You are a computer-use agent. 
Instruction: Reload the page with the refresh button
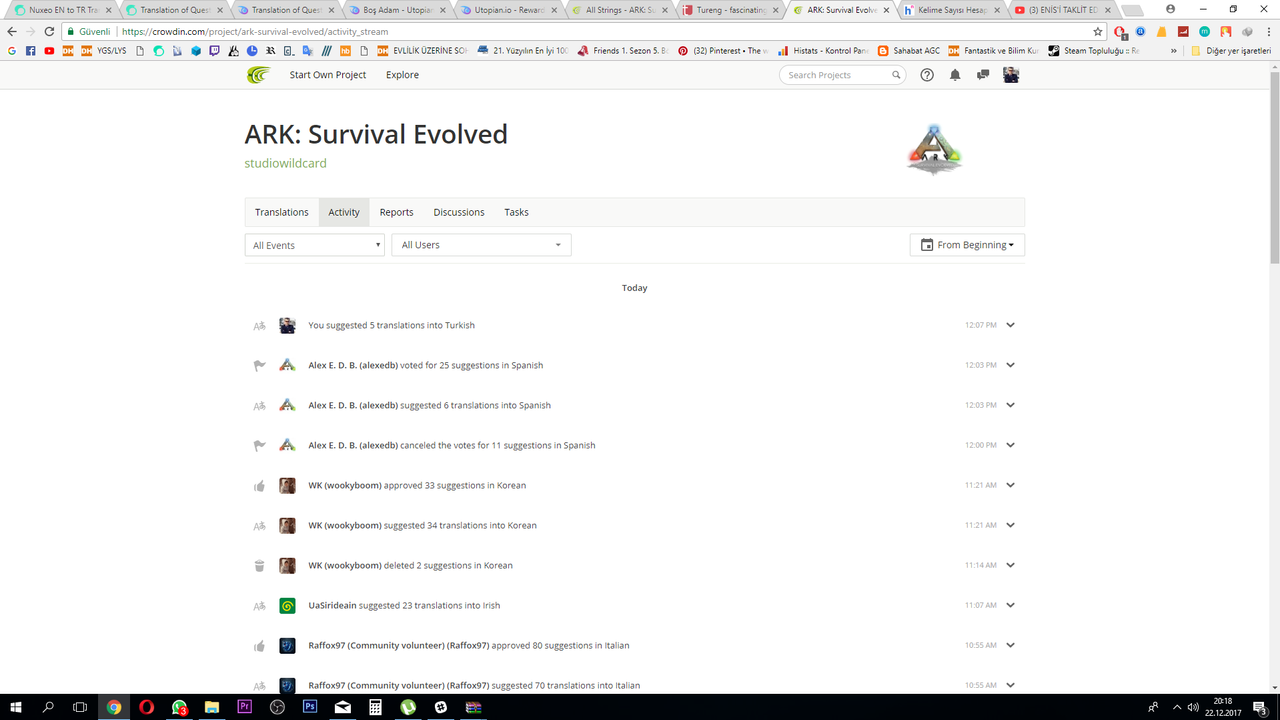[x=49, y=31]
